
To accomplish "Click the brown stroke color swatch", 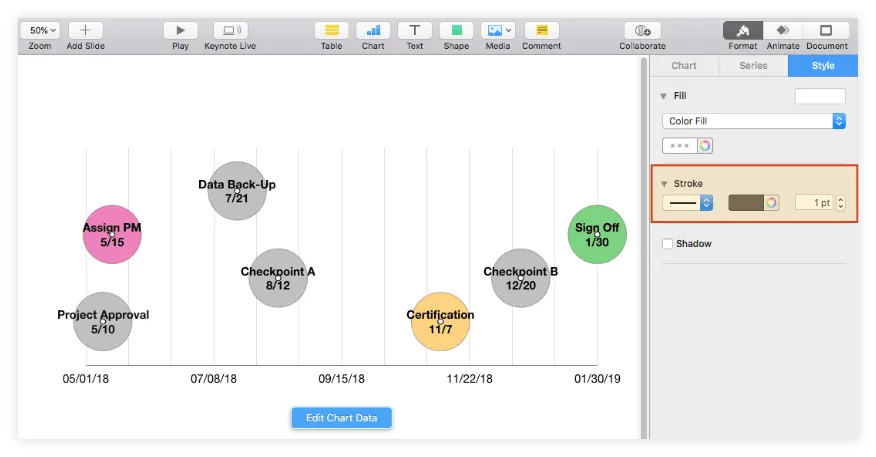I will [746, 203].
